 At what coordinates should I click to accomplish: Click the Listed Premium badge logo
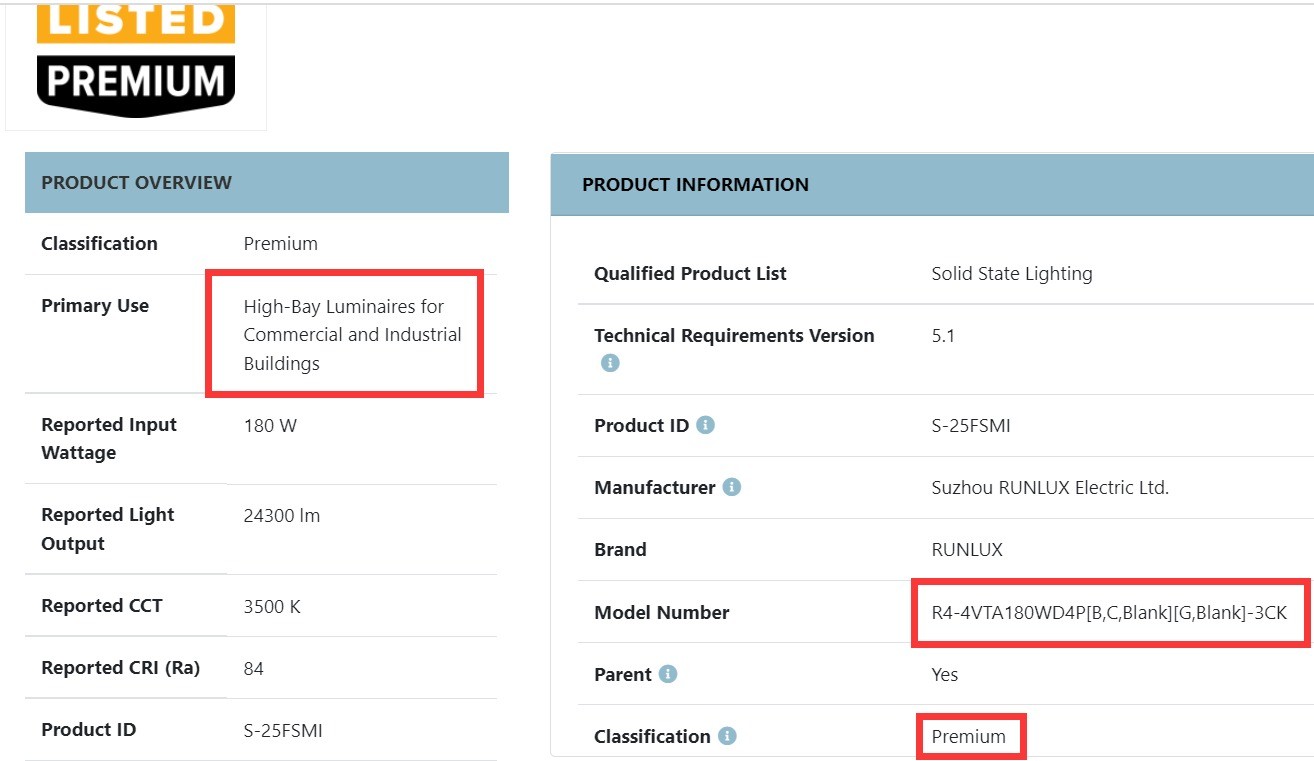click(136, 60)
